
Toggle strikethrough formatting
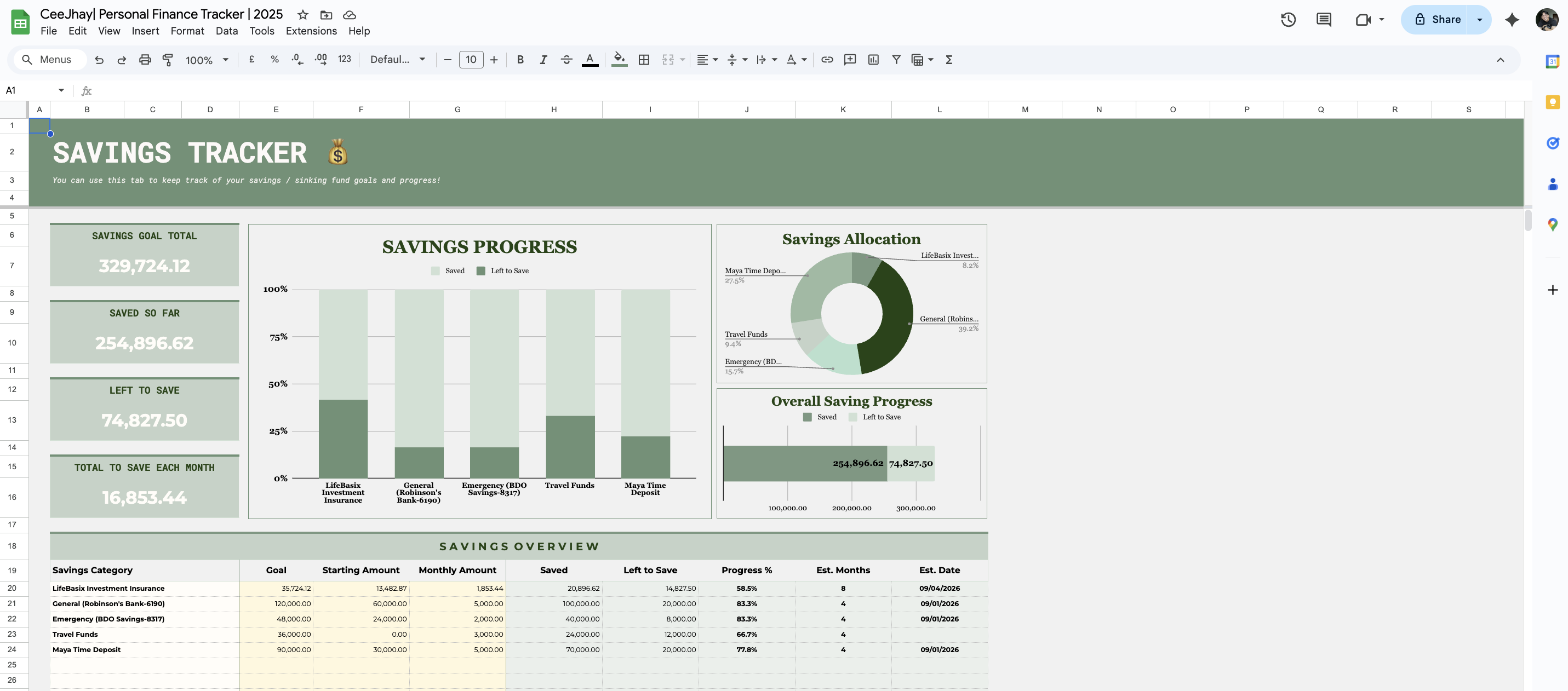point(566,60)
